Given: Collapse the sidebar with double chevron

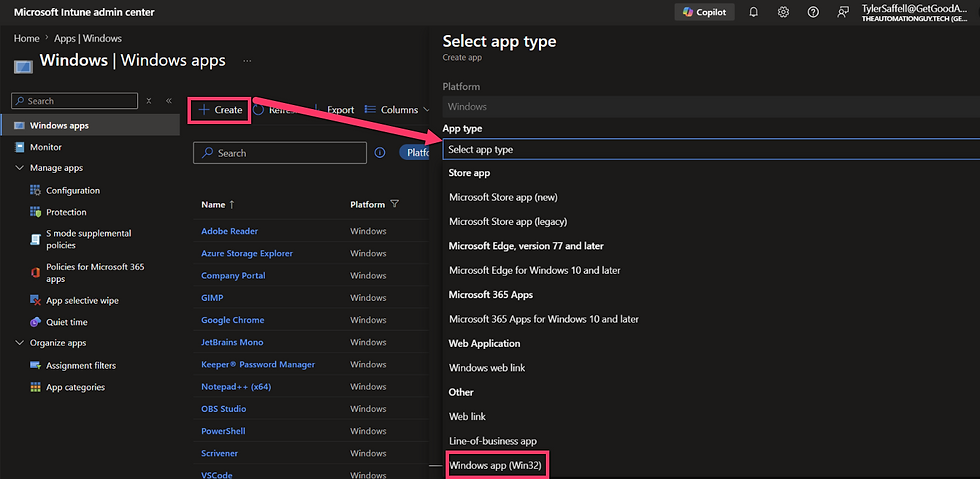Looking at the screenshot, I should pos(169,101).
